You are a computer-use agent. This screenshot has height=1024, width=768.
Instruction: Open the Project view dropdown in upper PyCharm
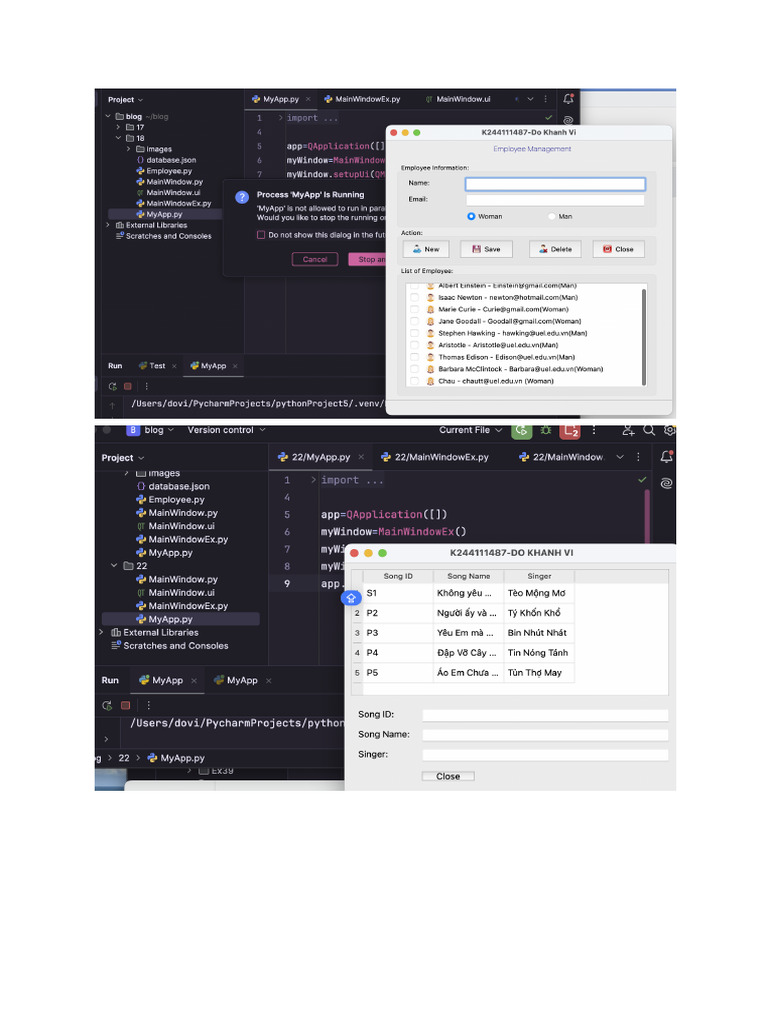click(125, 100)
